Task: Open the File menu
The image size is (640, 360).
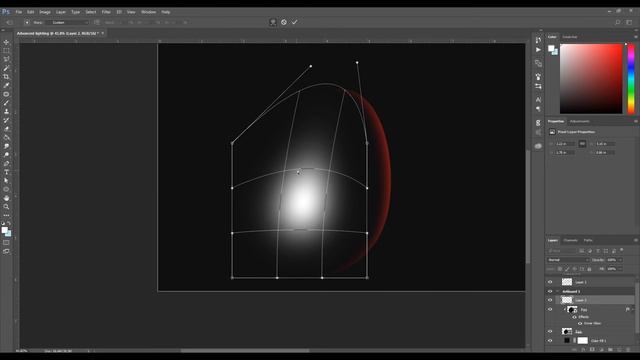Action: pos(19,12)
